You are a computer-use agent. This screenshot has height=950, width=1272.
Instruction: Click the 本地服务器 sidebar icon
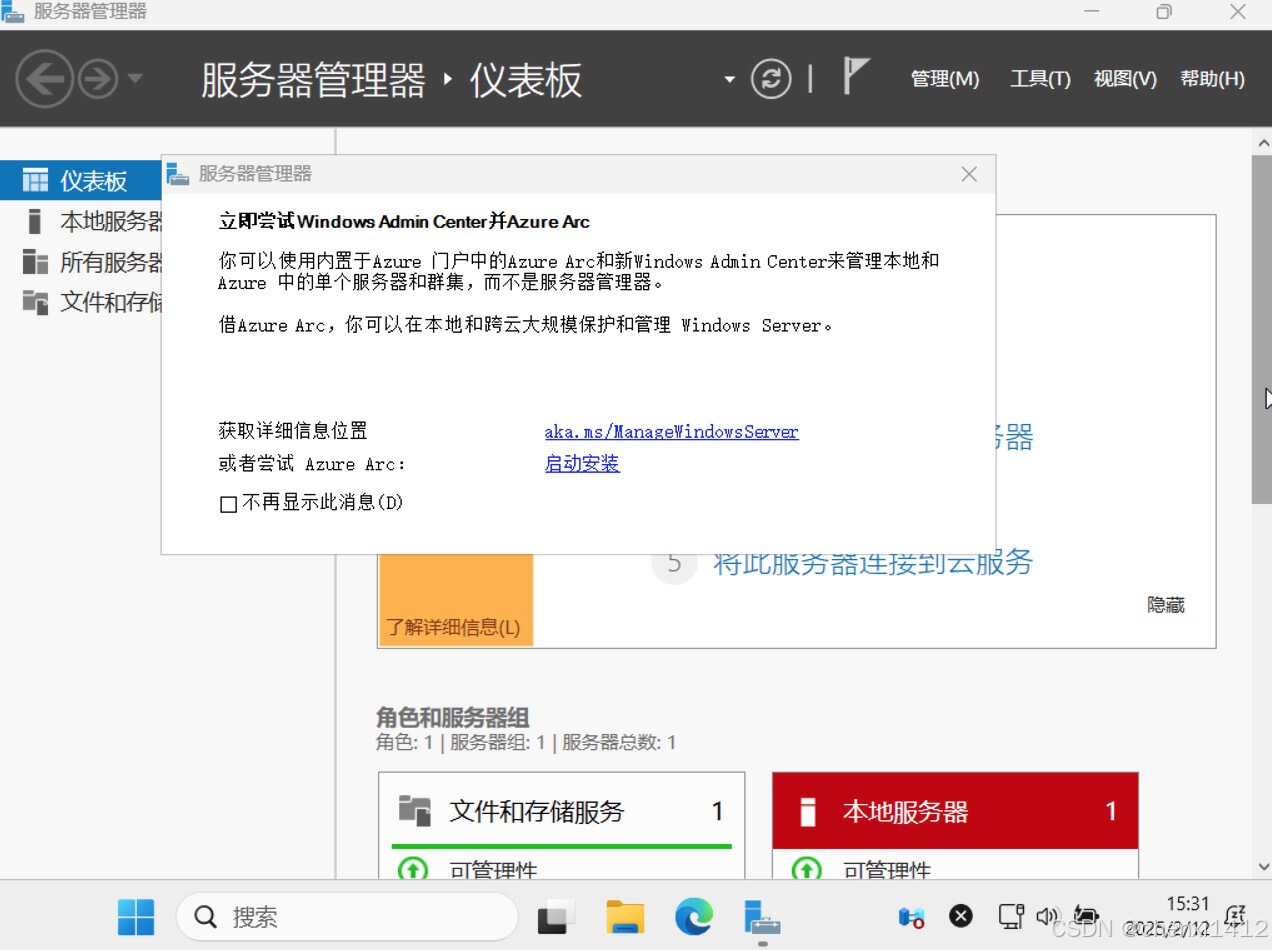pyautogui.click(x=35, y=221)
